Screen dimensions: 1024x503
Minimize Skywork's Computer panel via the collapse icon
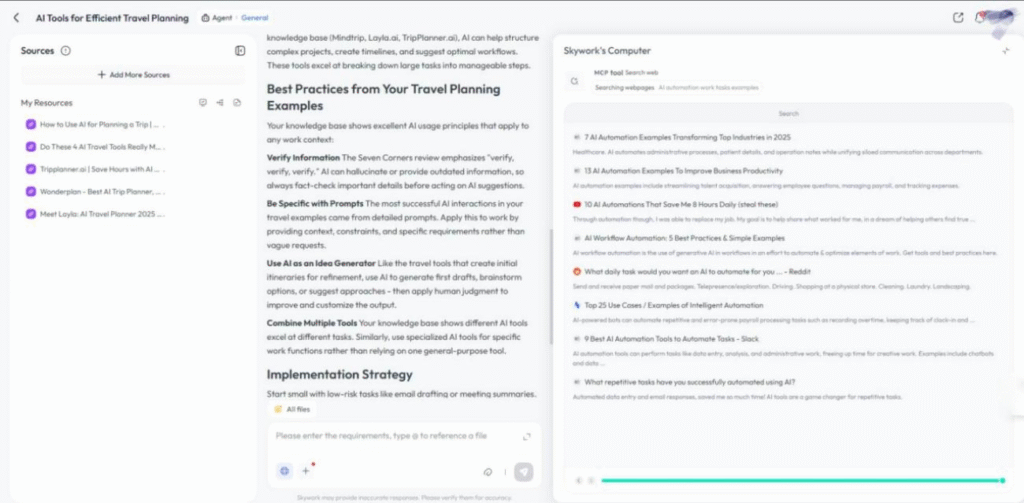point(1005,51)
